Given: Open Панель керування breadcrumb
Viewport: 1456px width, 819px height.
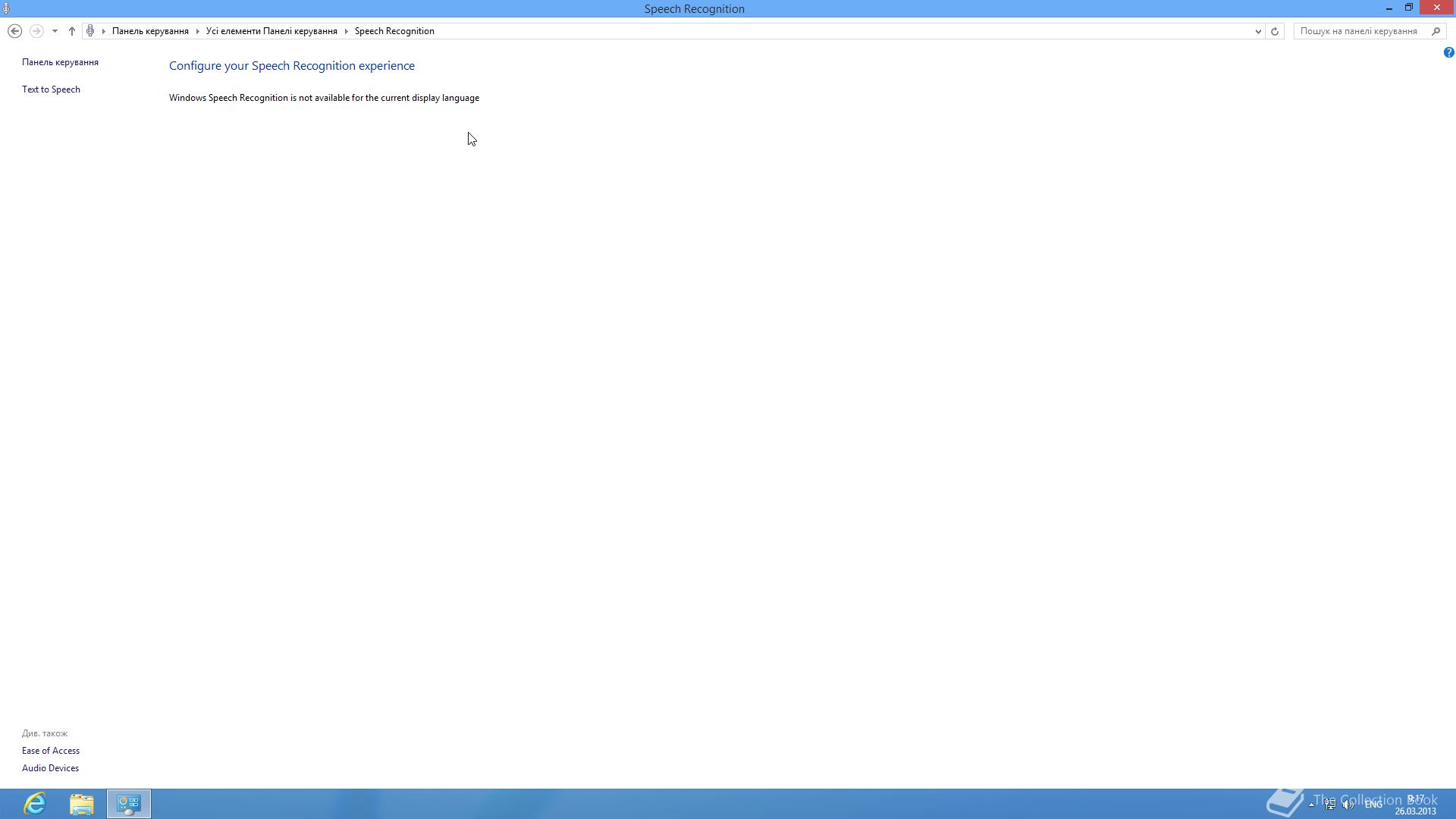Looking at the screenshot, I should pos(150,31).
